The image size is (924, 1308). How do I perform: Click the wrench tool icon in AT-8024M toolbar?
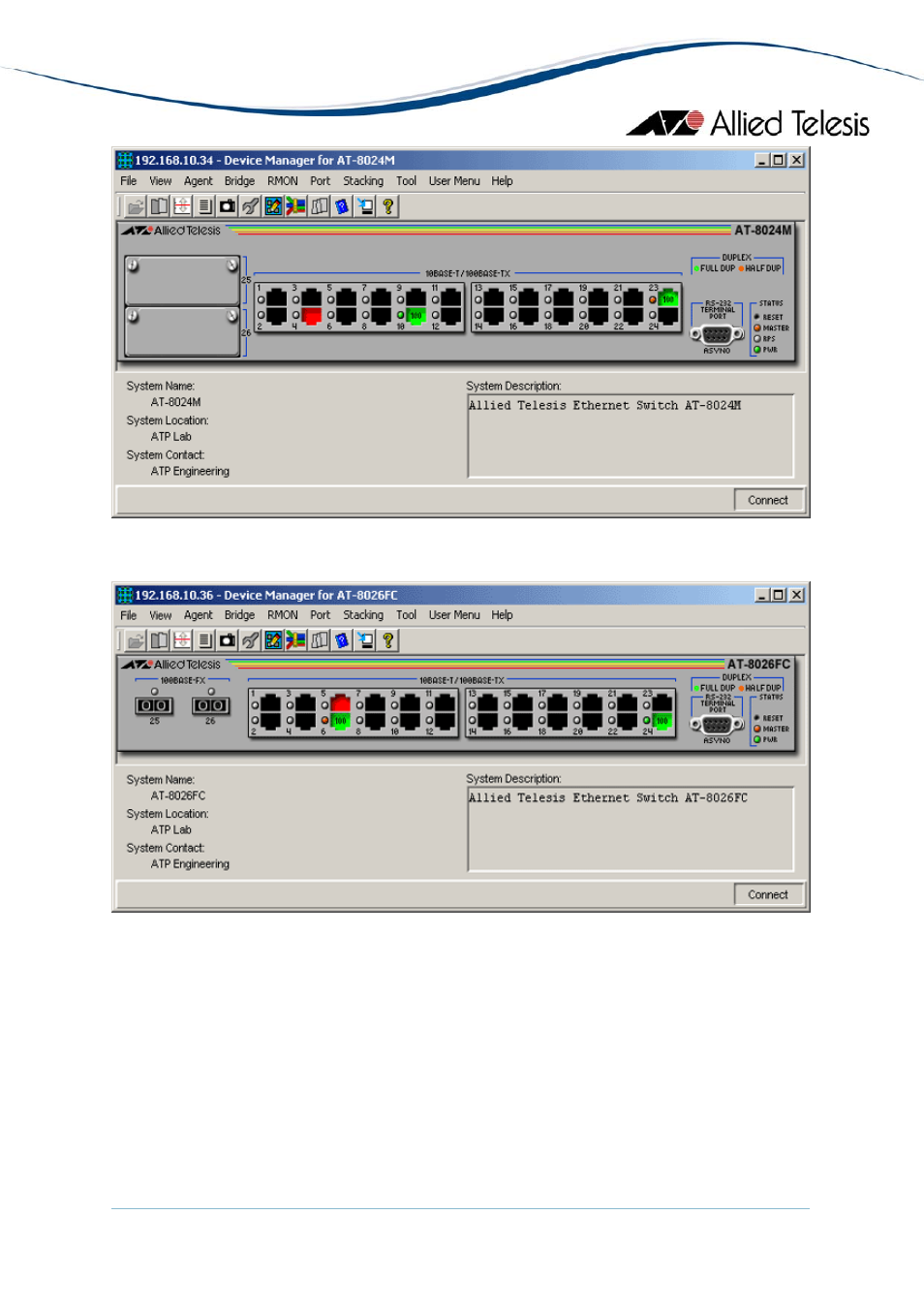(x=251, y=206)
